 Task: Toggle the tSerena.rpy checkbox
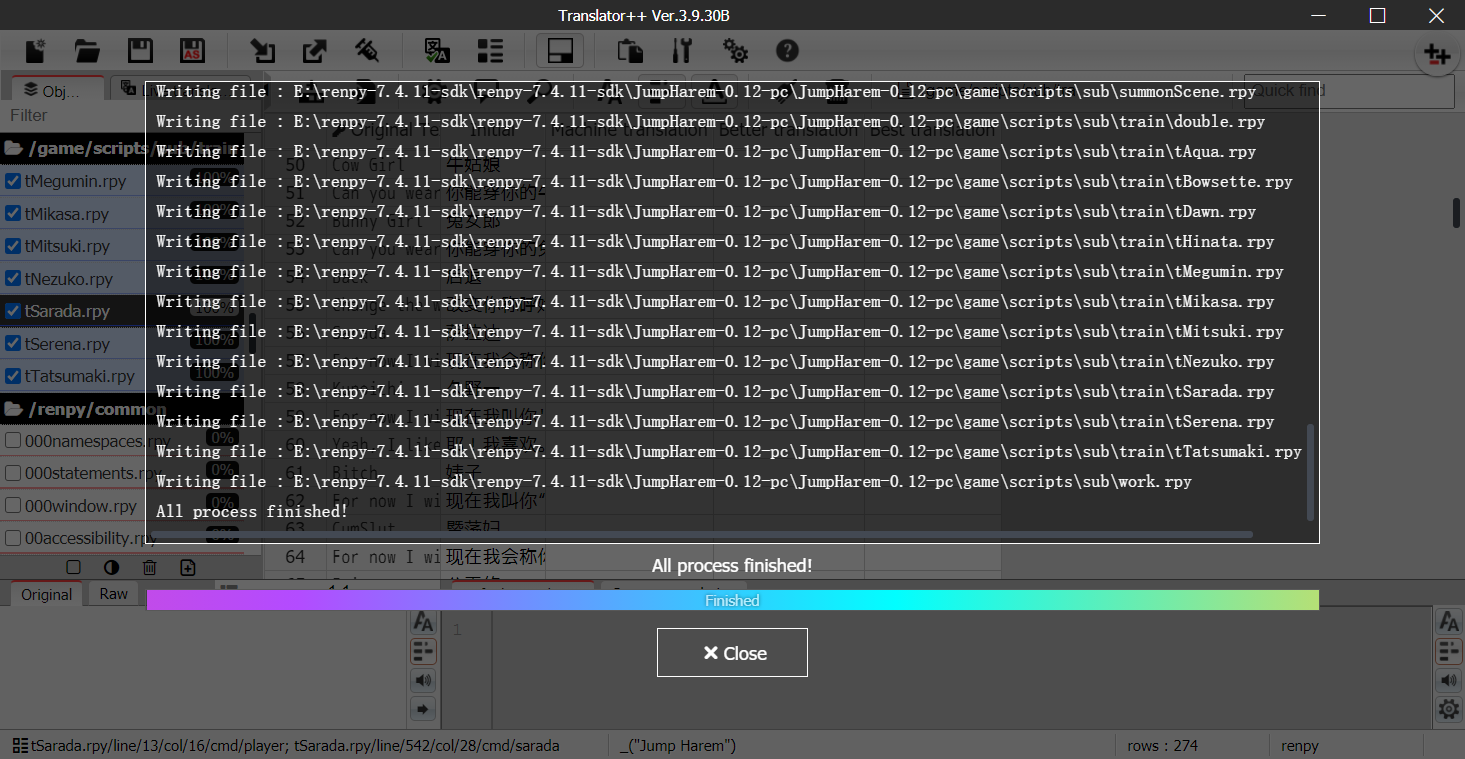click(x=13, y=344)
